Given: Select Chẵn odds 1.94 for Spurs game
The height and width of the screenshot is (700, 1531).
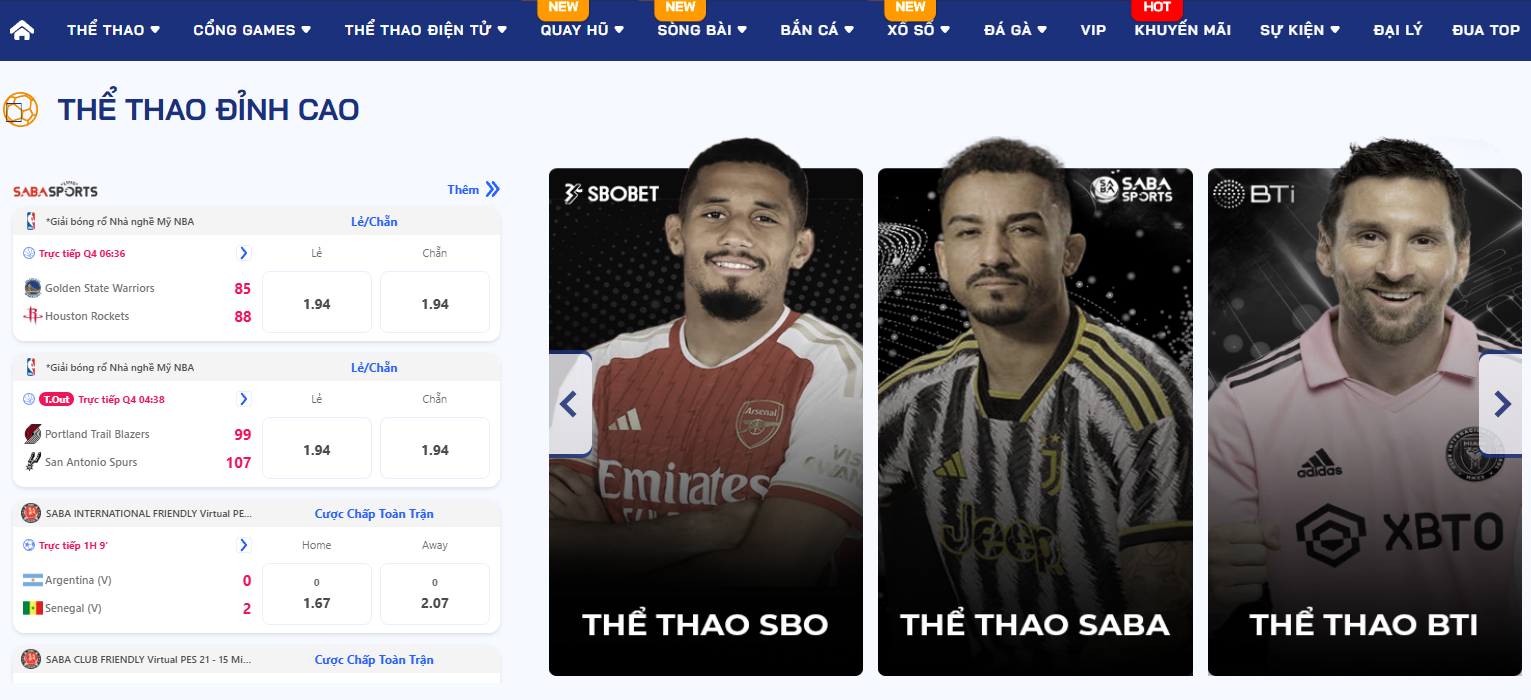Looking at the screenshot, I should click(x=435, y=448).
